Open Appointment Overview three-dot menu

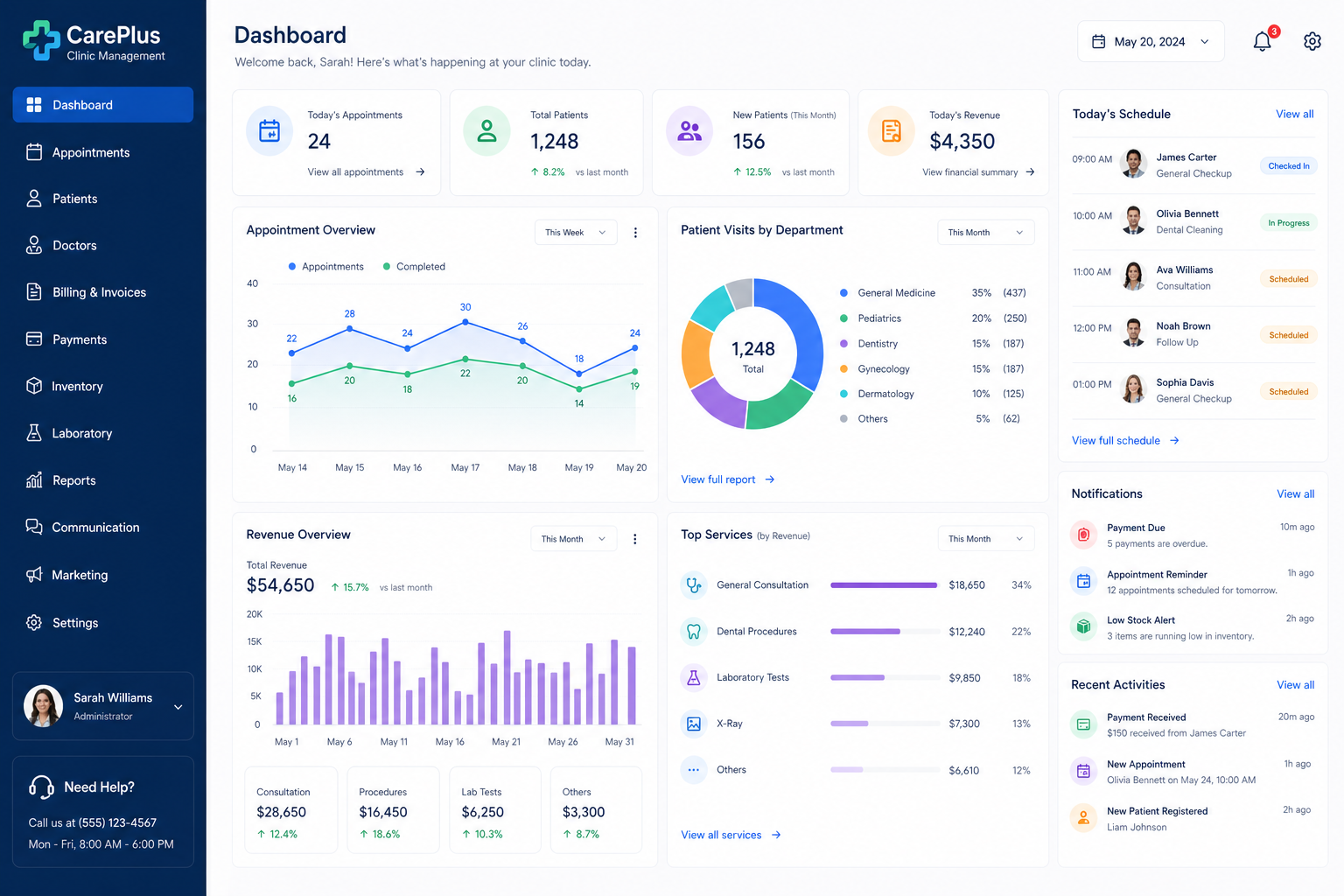(x=635, y=233)
